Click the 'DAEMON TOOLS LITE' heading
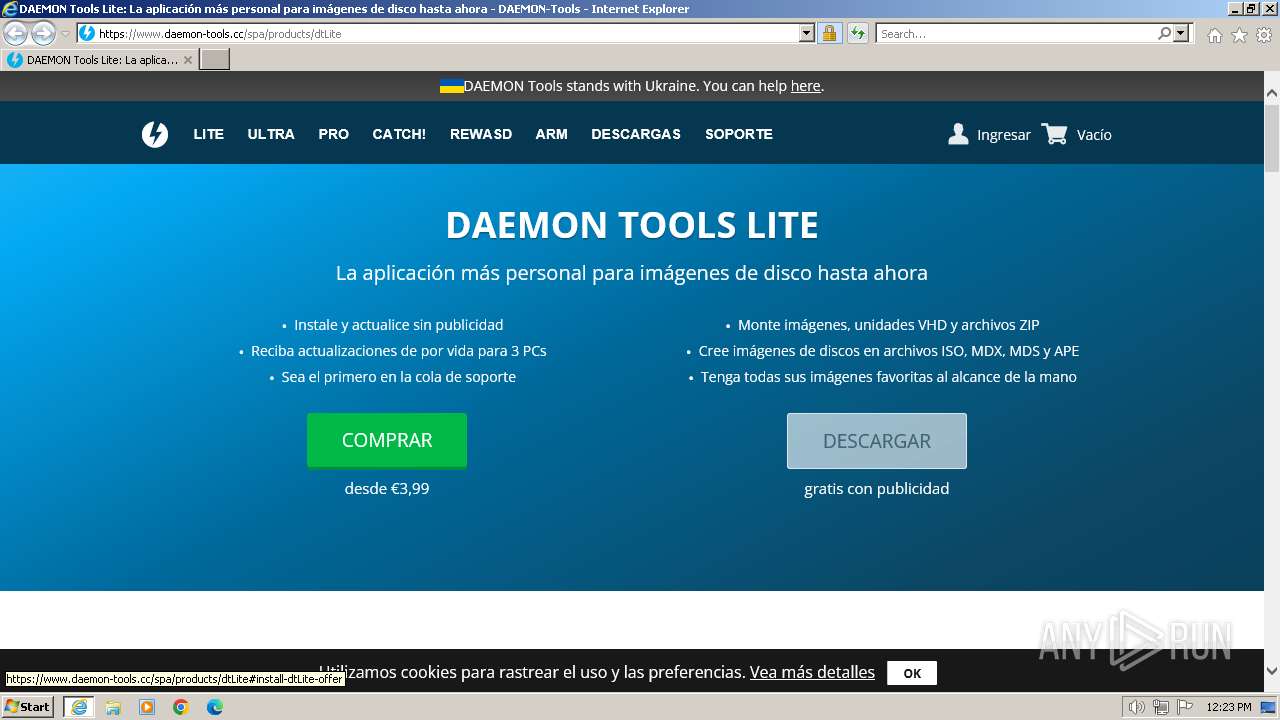This screenshot has width=1280, height=720. coord(632,225)
